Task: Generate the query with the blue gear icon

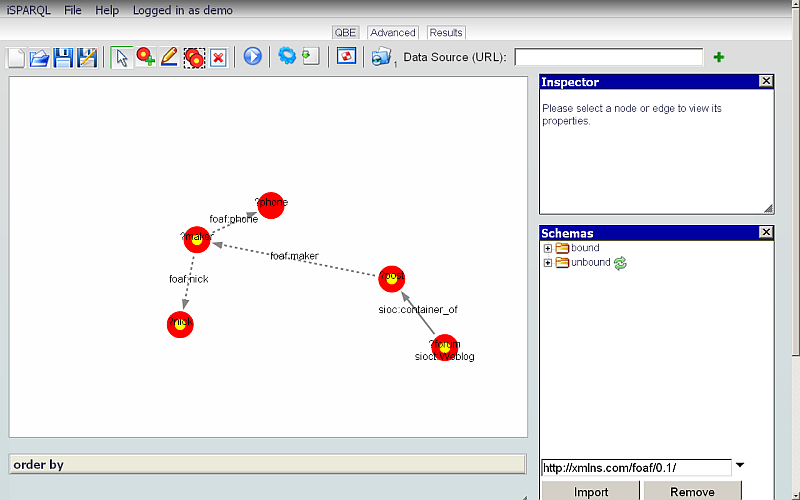Action: pos(287,55)
